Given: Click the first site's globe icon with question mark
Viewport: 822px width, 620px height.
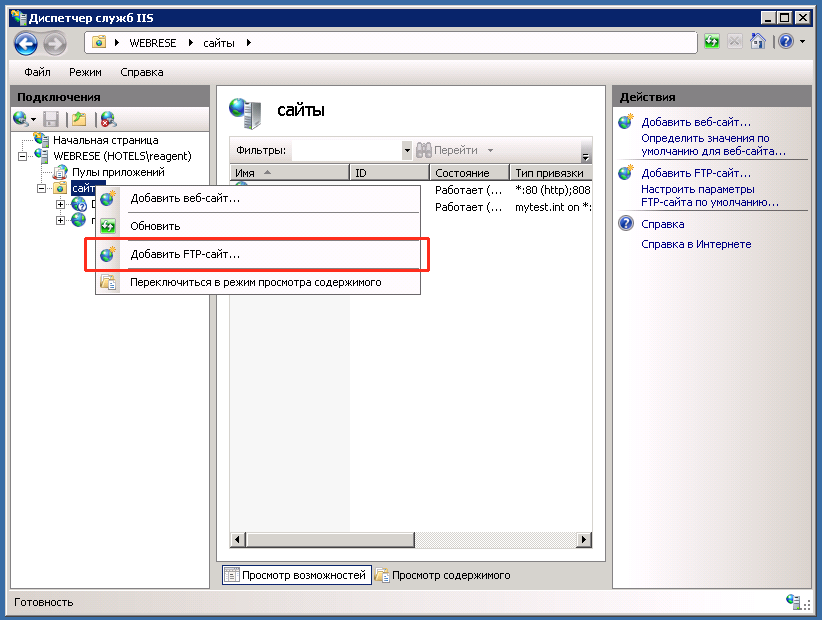Looking at the screenshot, I should 79,204.
